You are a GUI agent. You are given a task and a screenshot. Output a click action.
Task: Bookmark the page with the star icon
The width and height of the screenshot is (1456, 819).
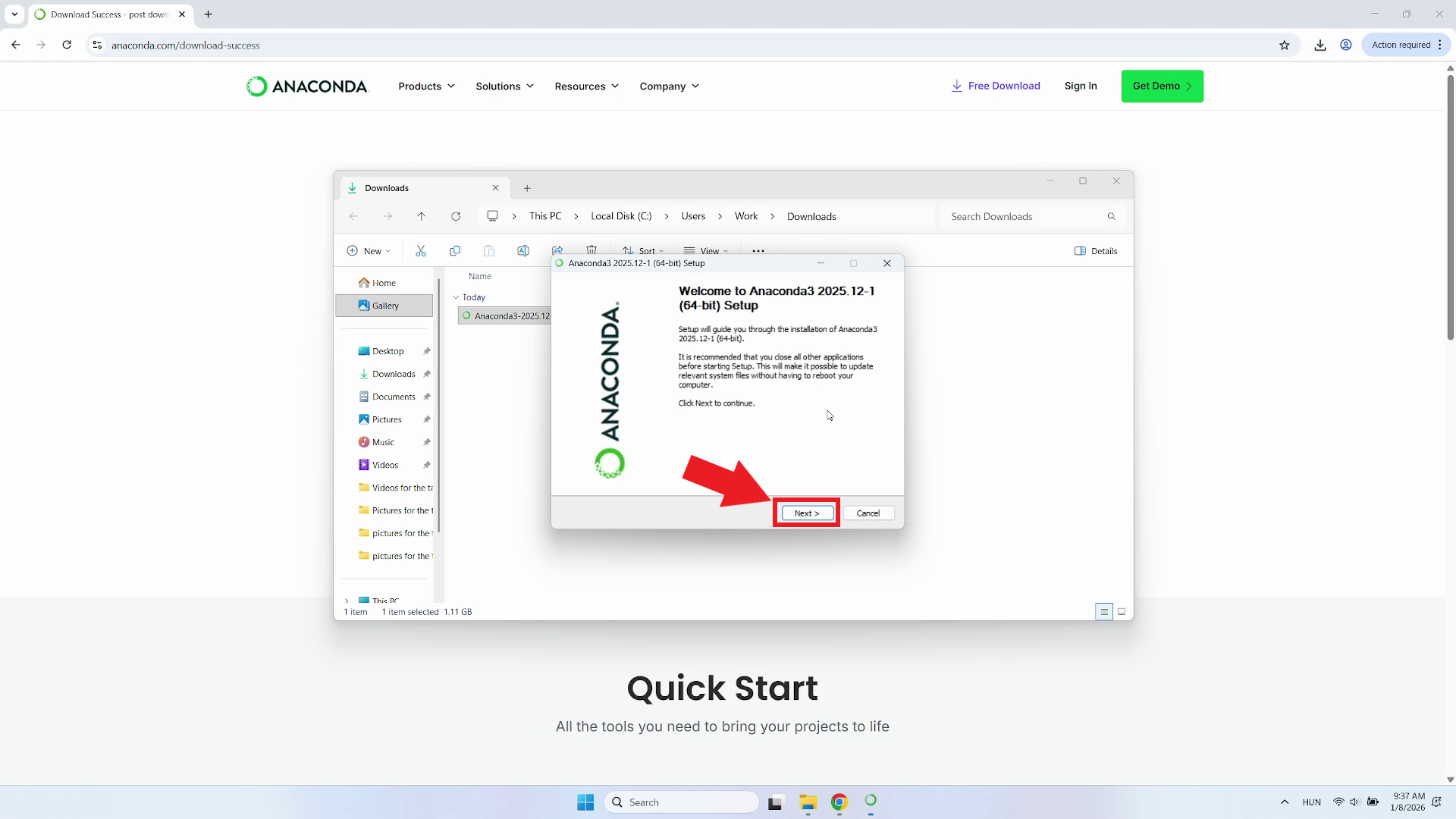(x=1285, y=45)
